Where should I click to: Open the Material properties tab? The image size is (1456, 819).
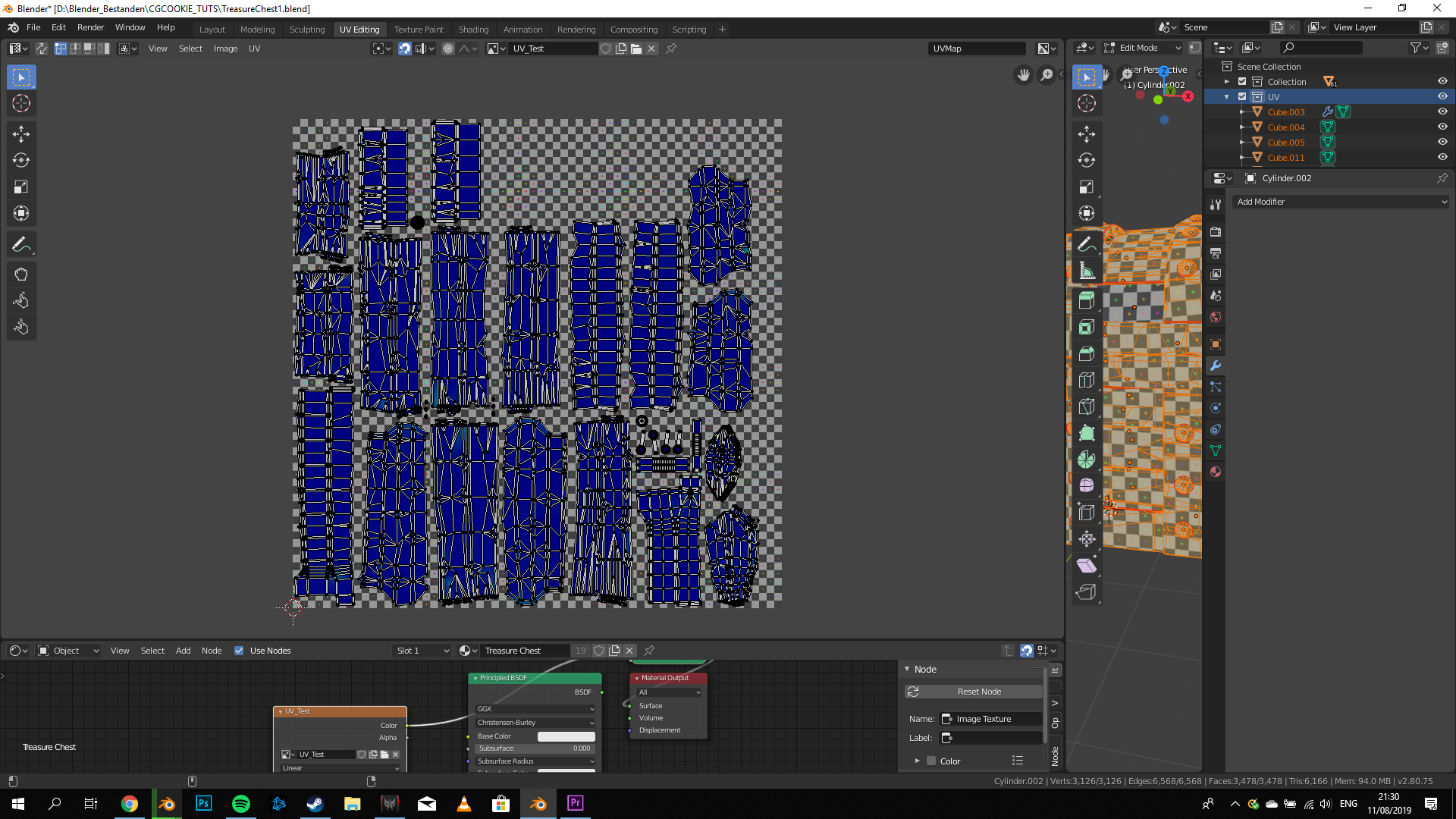(x=1216, y=472)
